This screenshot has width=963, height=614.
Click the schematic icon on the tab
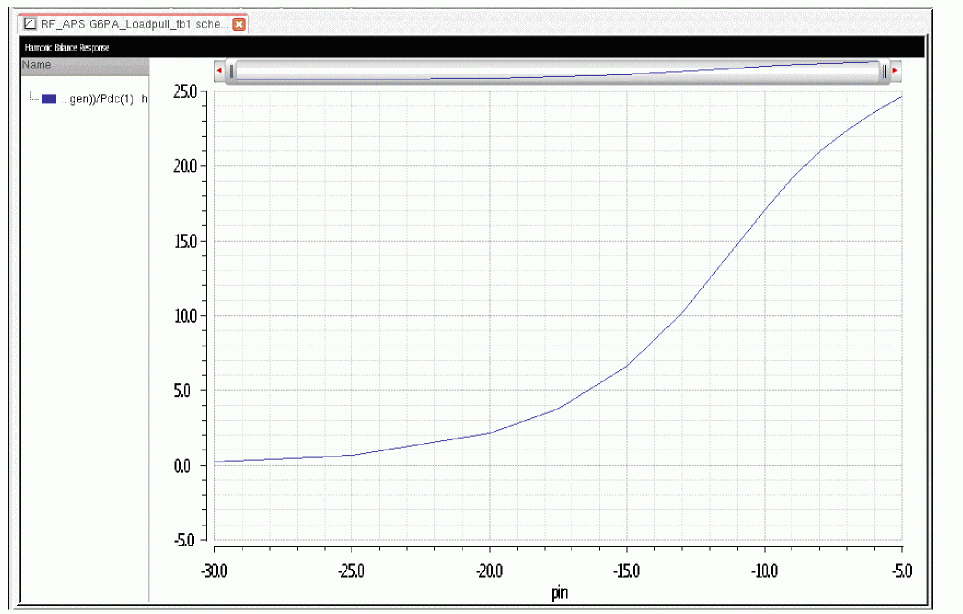[x=29, y=24]
